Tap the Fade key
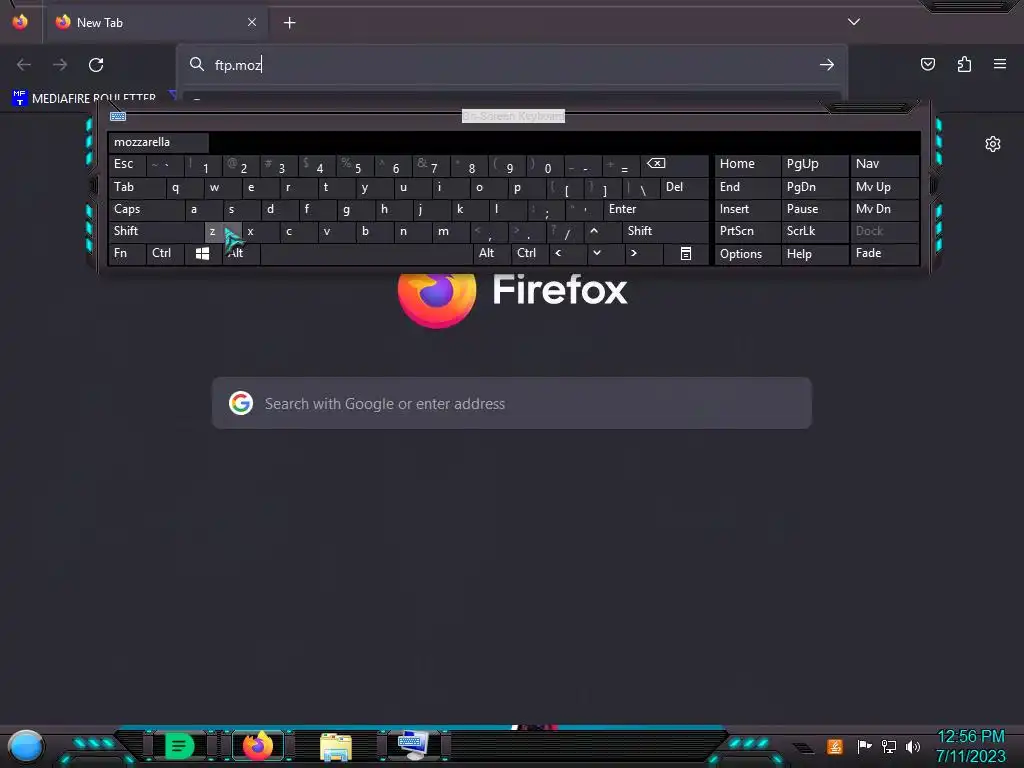1024x768 pixels. point(884,253)
